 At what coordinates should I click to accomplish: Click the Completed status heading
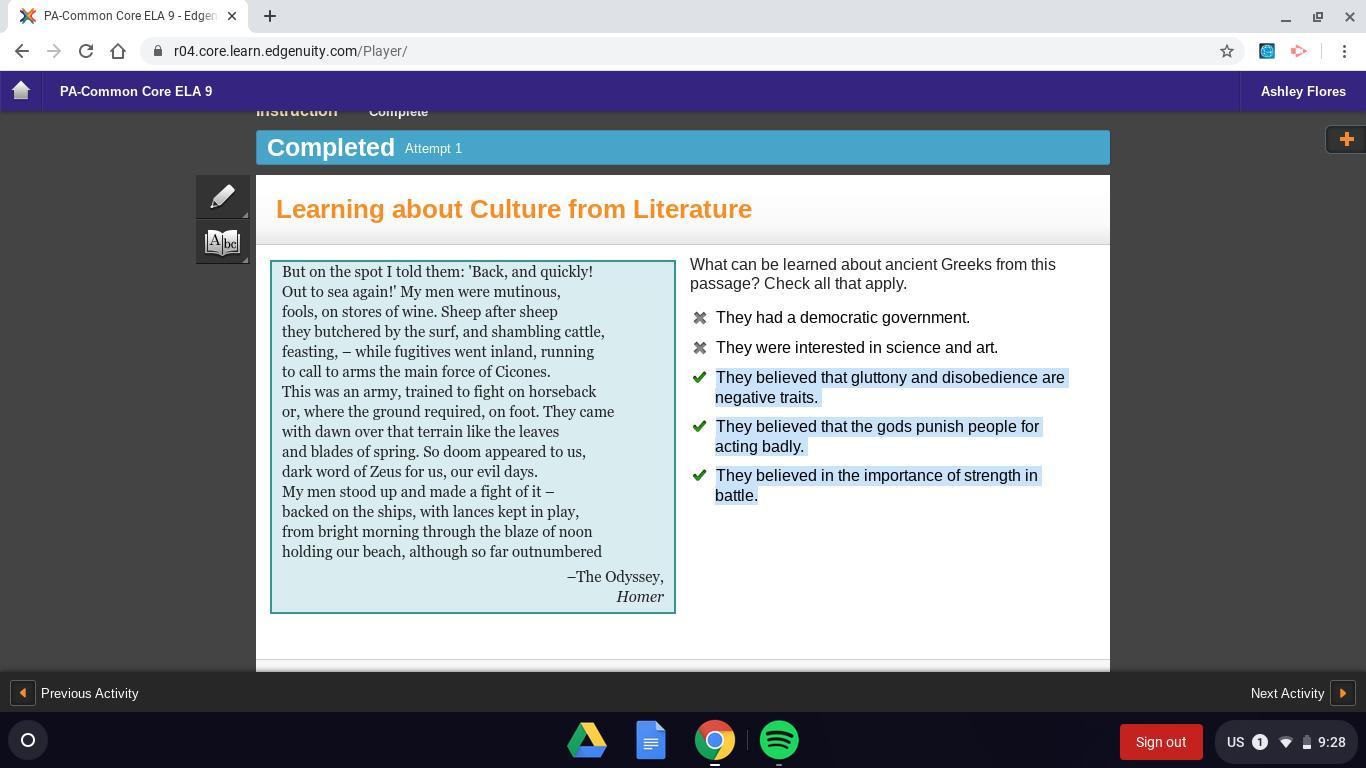[331, 147]
